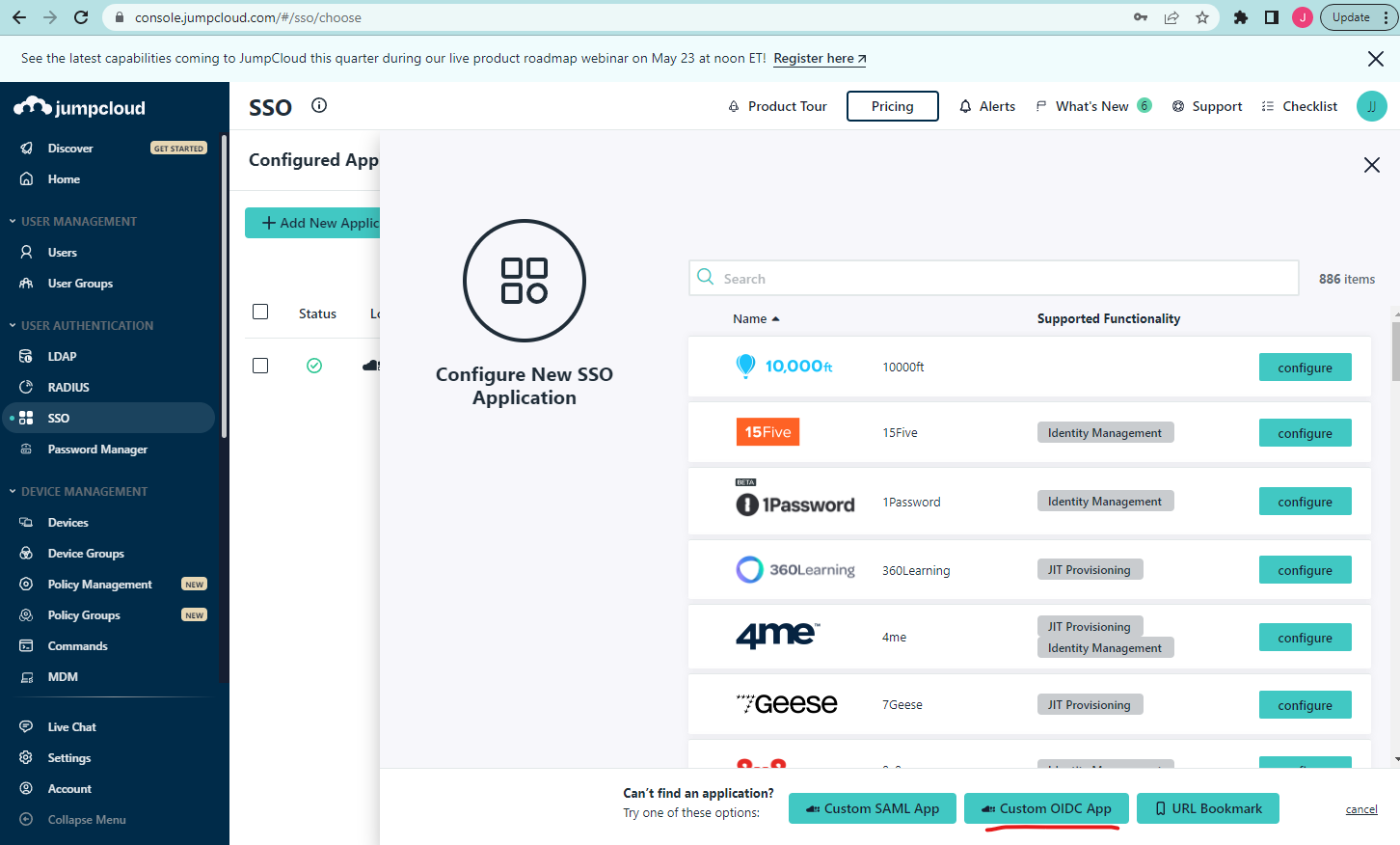Open Password Manager in the sidebar

(97, 450)
